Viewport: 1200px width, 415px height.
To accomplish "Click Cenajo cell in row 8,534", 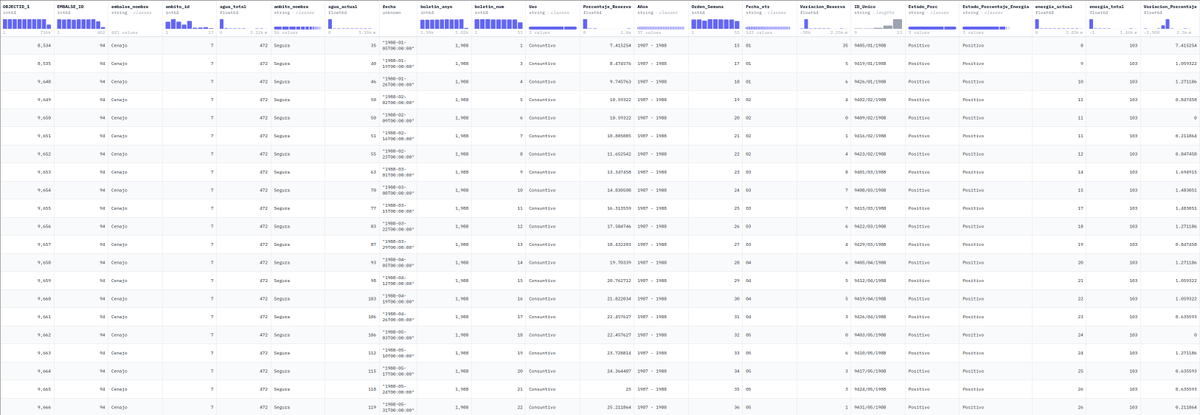I will coord(119,46).
